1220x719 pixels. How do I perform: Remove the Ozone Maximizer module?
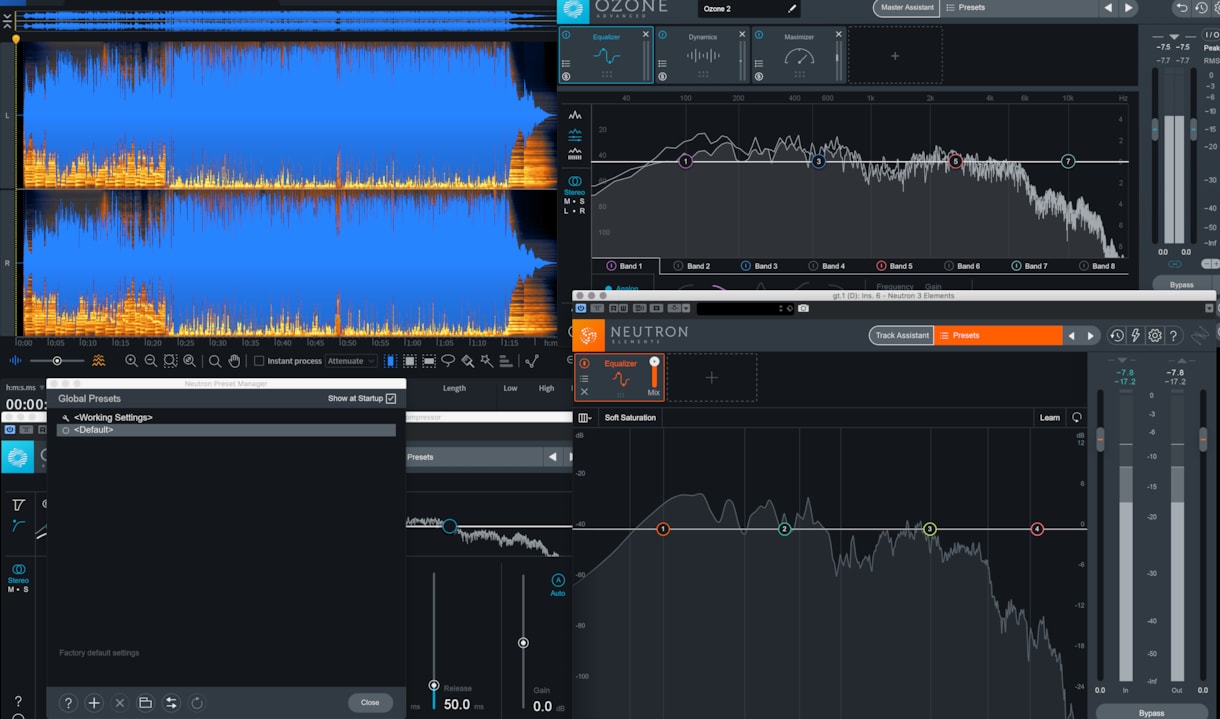[839, 34]
